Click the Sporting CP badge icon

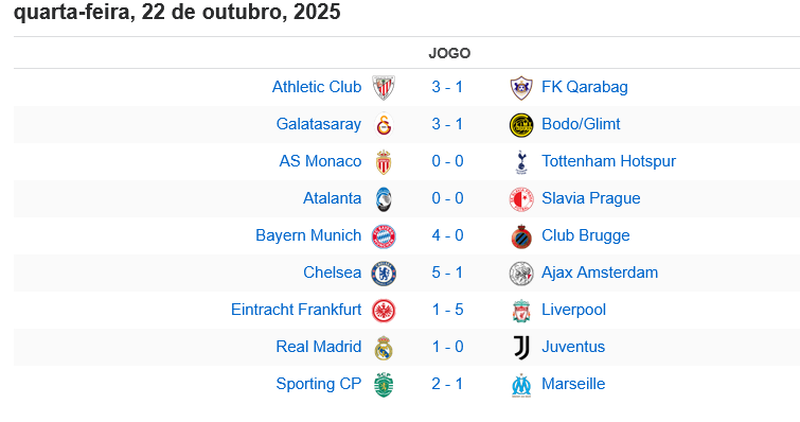click(x=383, y=384)
